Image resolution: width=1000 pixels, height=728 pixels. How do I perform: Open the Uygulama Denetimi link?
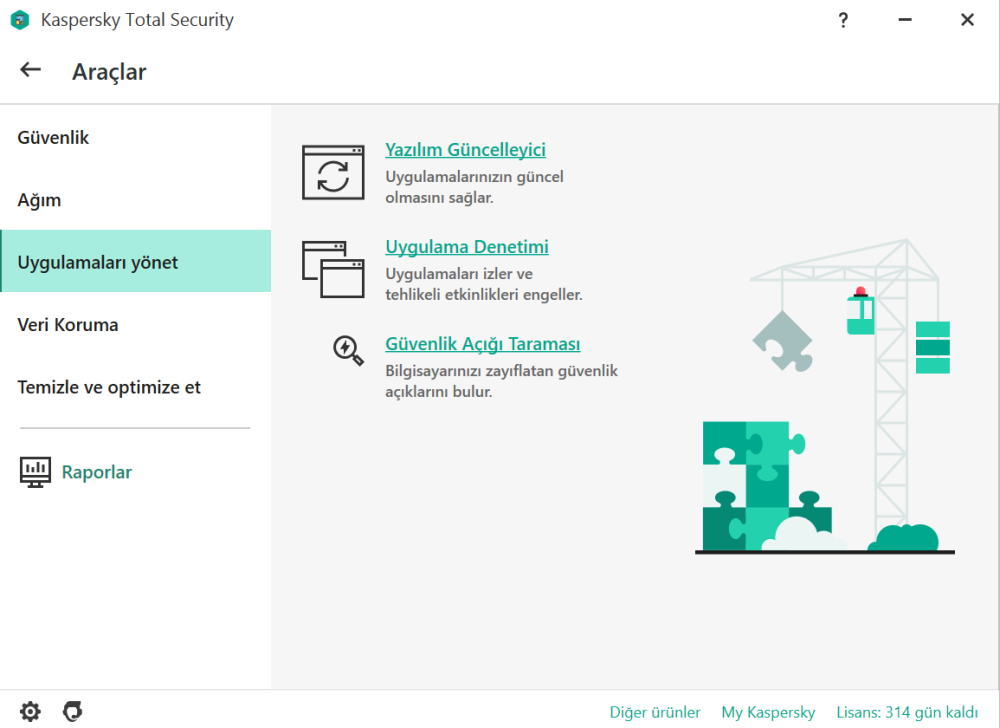point(467,247)
